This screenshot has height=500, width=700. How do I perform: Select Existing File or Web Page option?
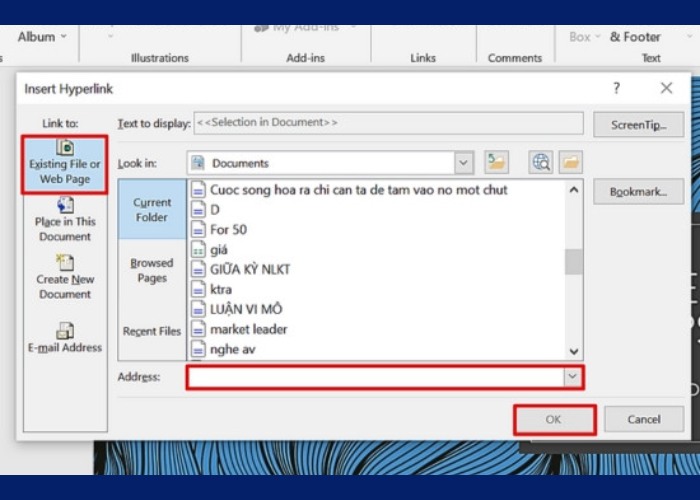[65, 165]
